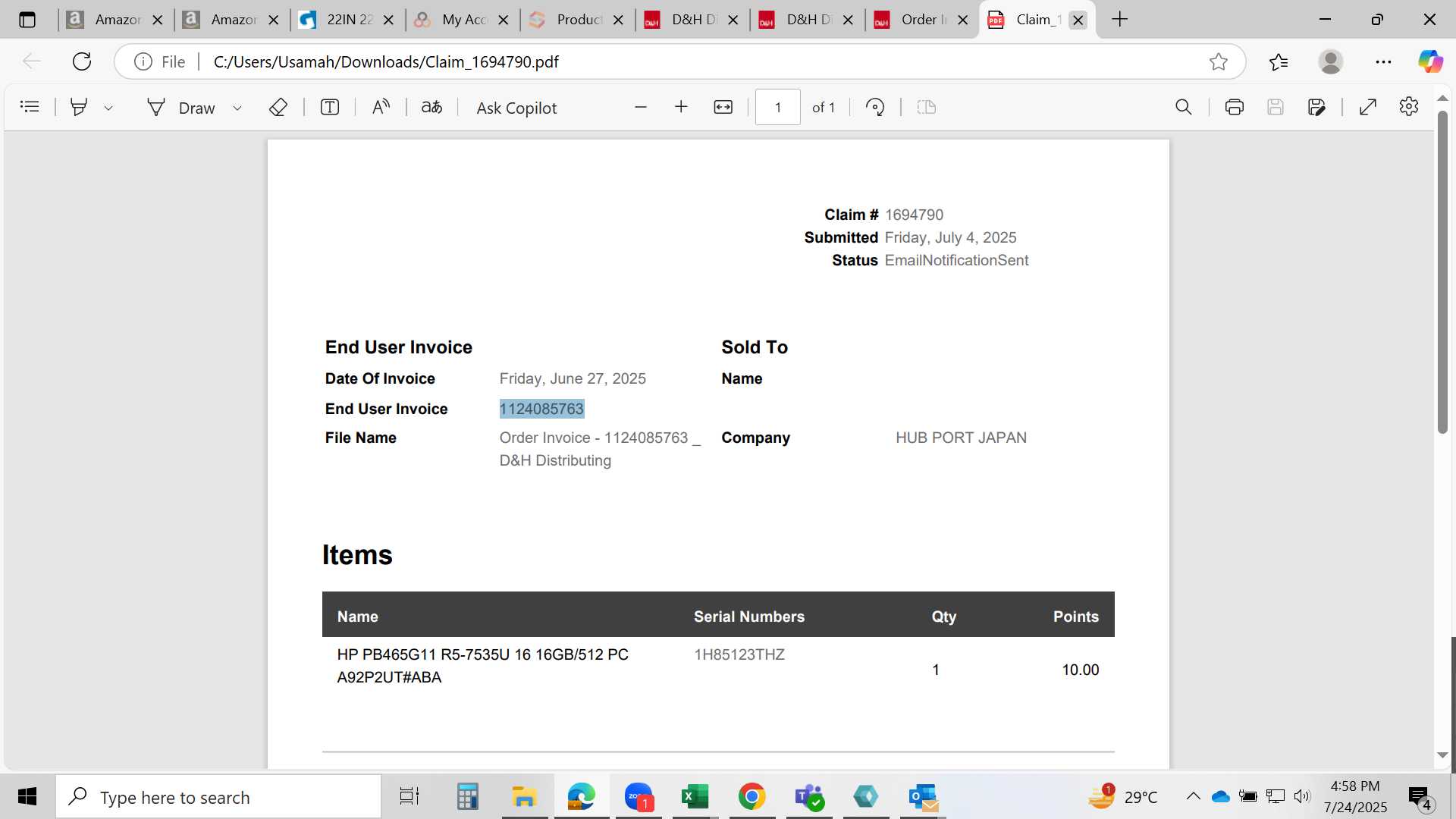Open File Explorer from the taskbar

click(x=524, y=797)
